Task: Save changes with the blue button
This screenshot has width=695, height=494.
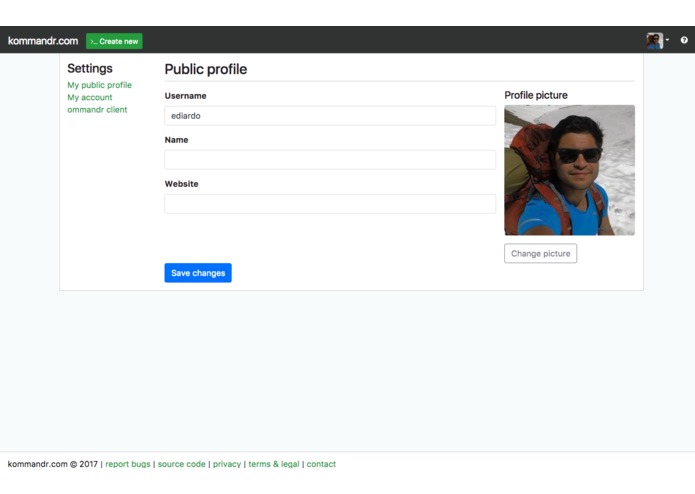Action: pyautogui.click(x=198, y=273)
